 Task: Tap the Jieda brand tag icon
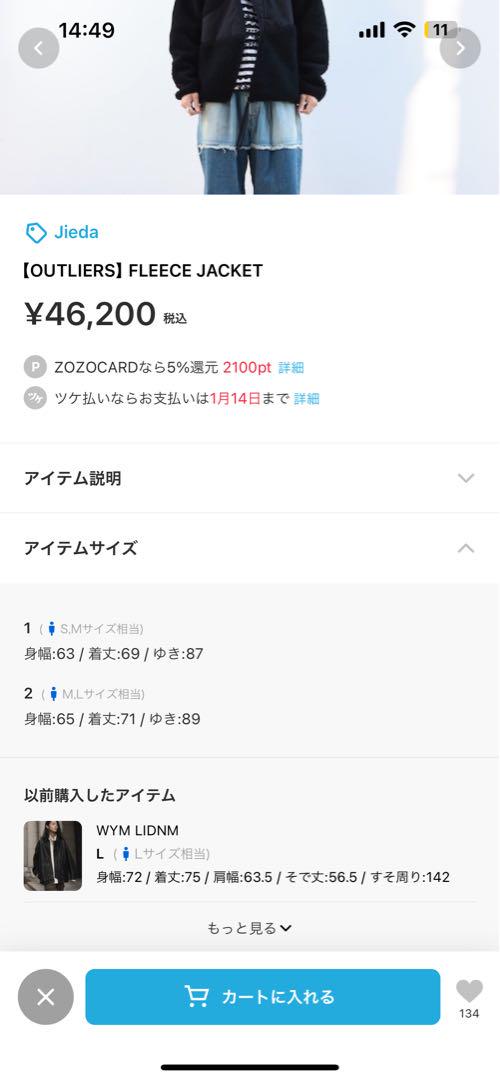point(36,233)
